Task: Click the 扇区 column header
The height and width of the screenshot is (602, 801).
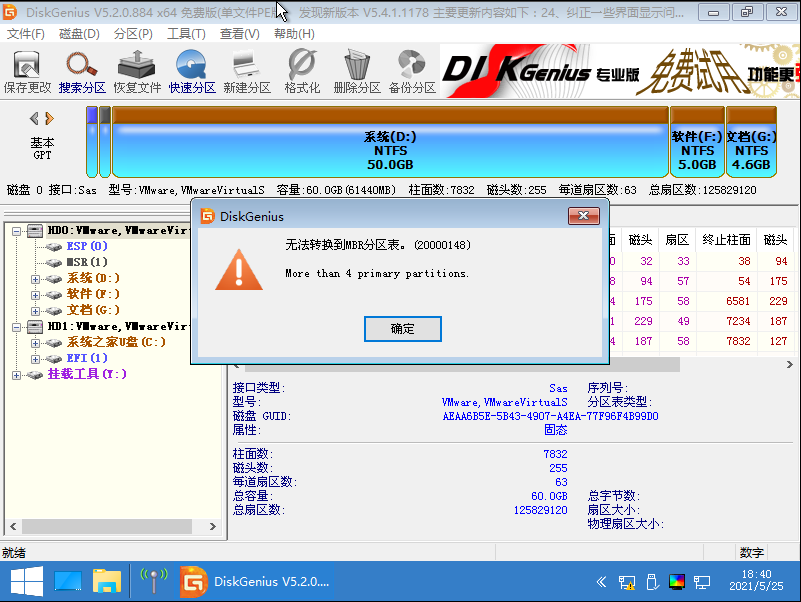Action: (677, 240)
